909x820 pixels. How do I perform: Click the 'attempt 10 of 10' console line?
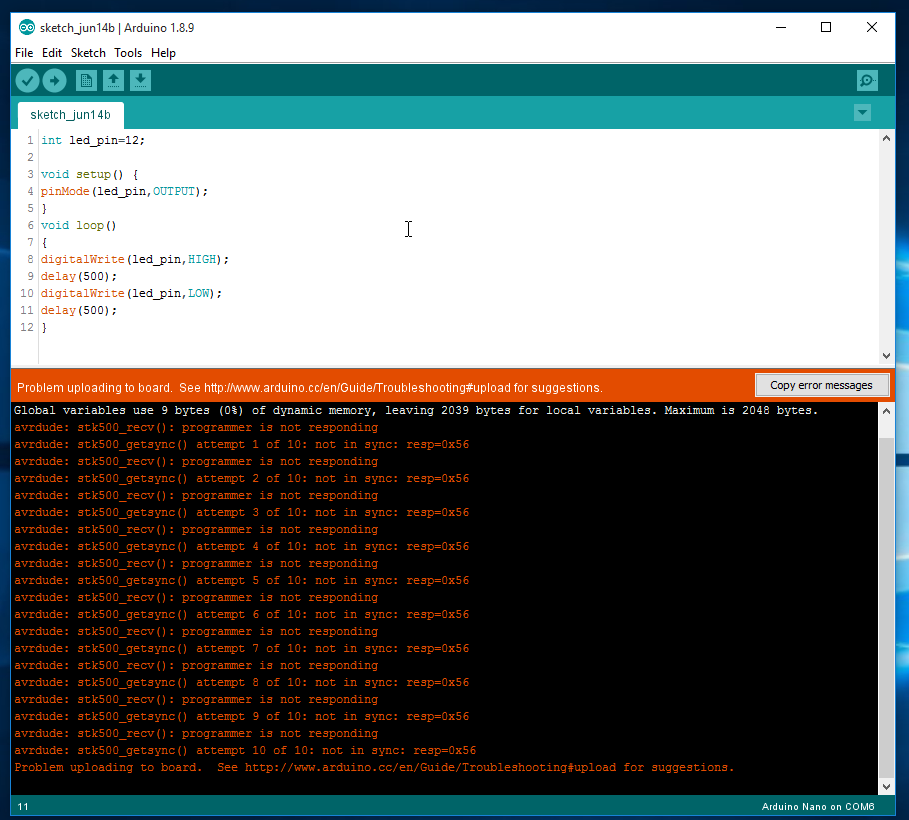click(x=245, y=750)
